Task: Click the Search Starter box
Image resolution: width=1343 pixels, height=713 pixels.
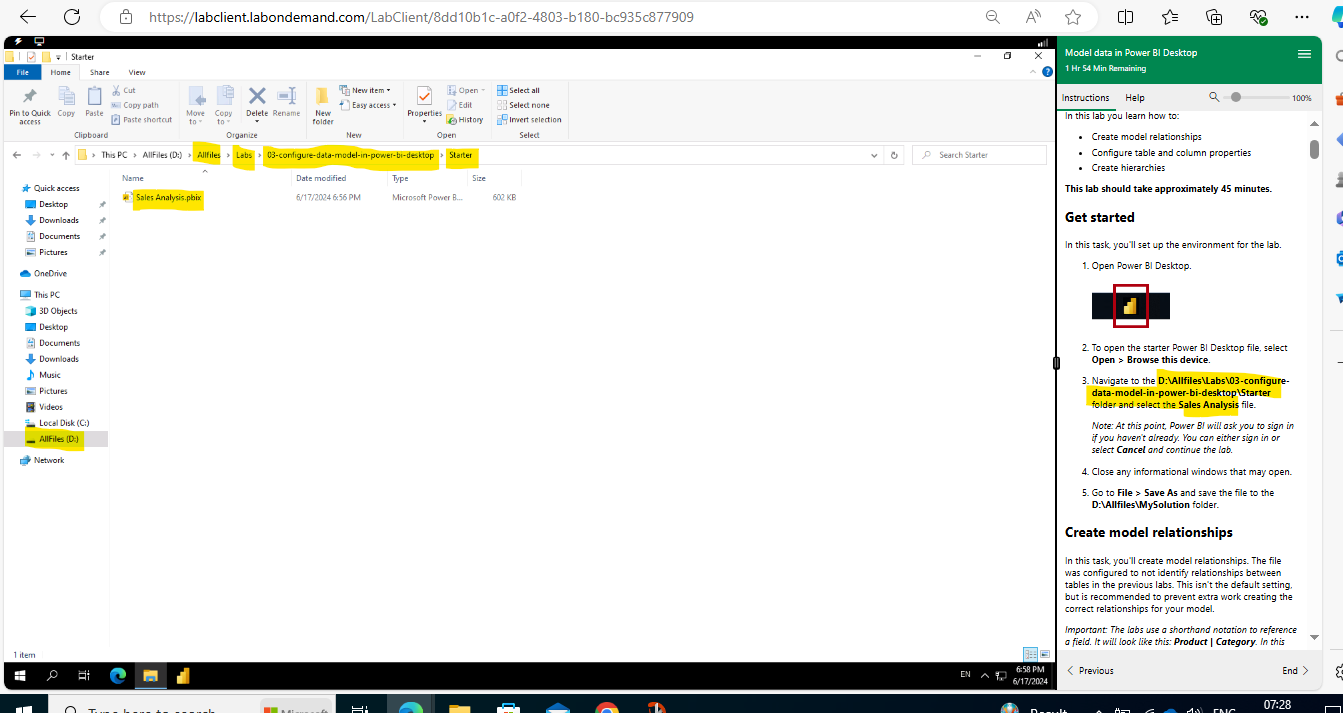Action: 980,155
